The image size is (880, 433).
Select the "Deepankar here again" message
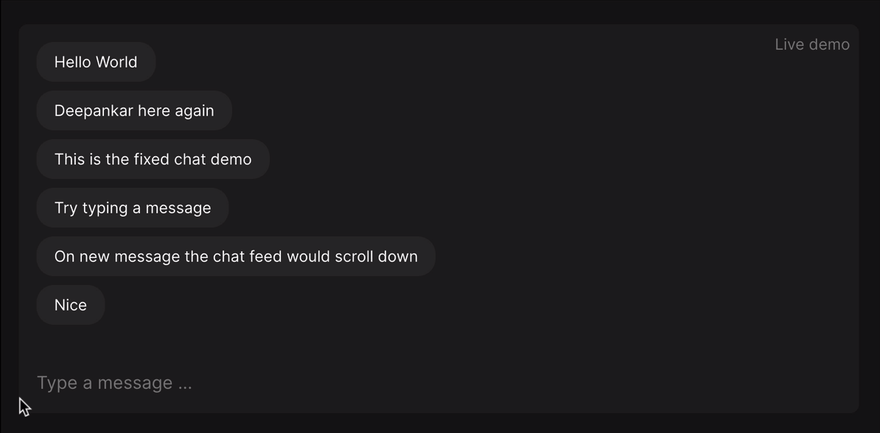pyautogui.click(x=134, y=110)
